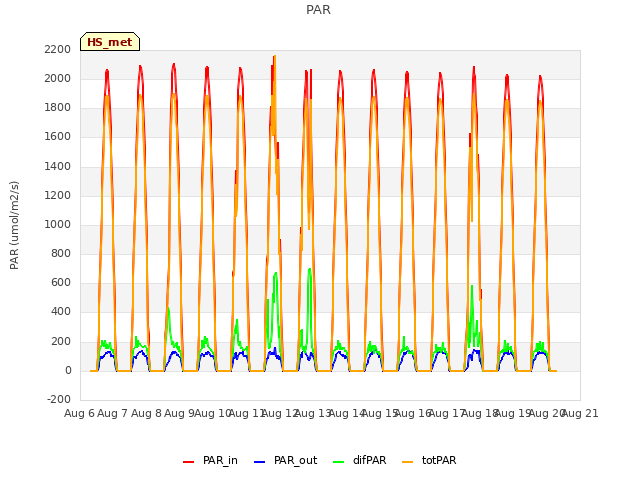Click the PAR (umol/m2/s) y-axis label
640x480 pixels.
(14, 225)
